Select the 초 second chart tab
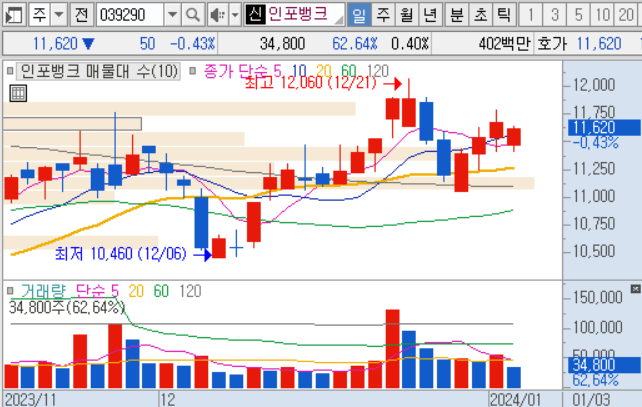This screenshot has width=642, height=407. 480,15
